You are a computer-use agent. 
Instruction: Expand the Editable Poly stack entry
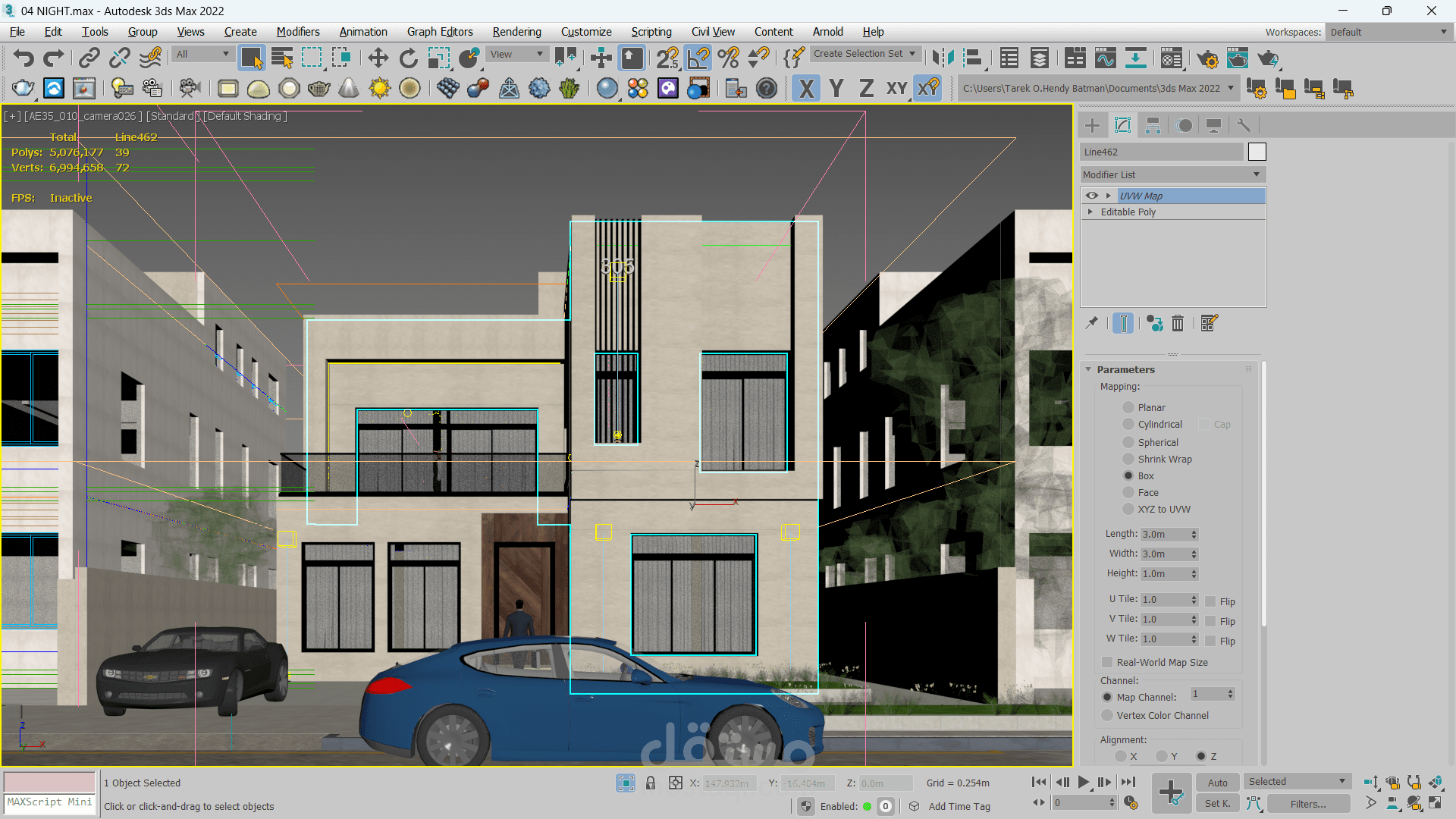tap(1090, 212)
